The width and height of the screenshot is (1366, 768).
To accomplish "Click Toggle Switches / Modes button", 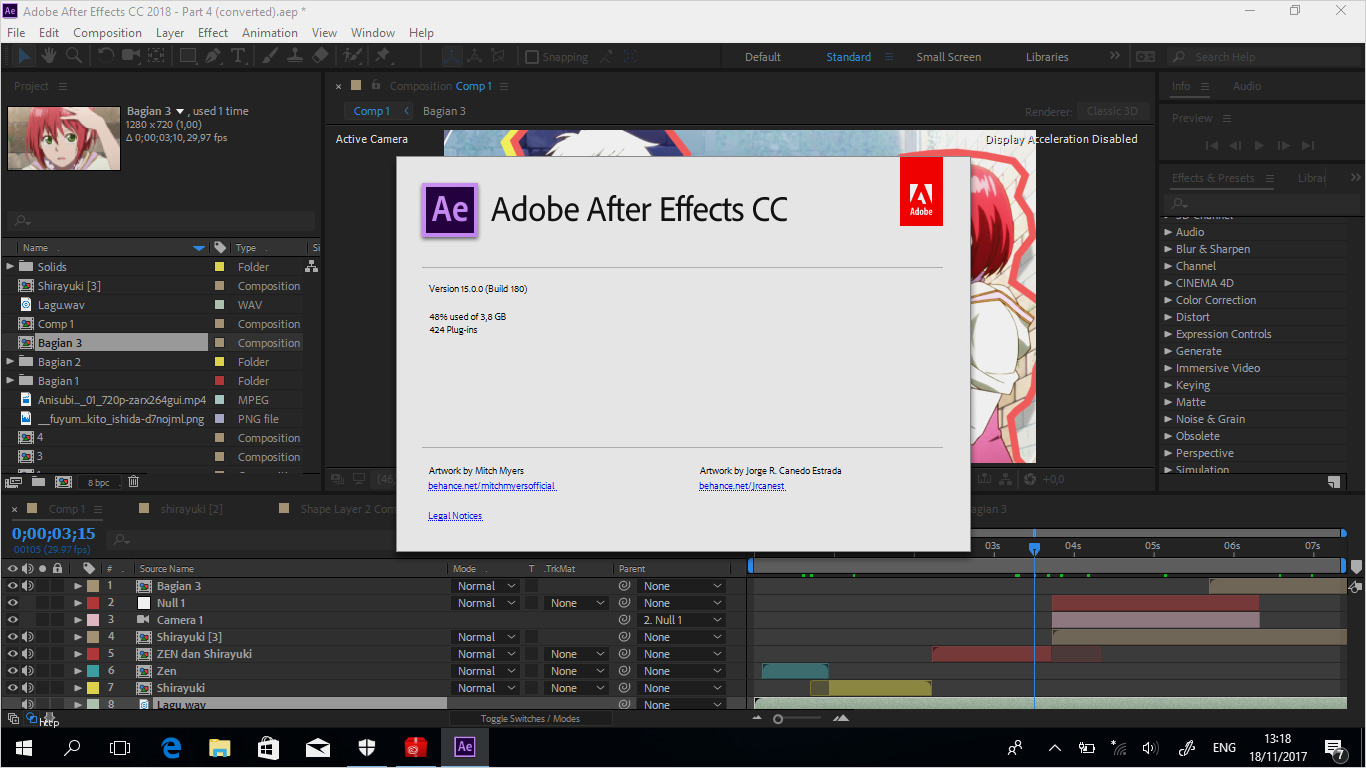I will click(529, 718).
